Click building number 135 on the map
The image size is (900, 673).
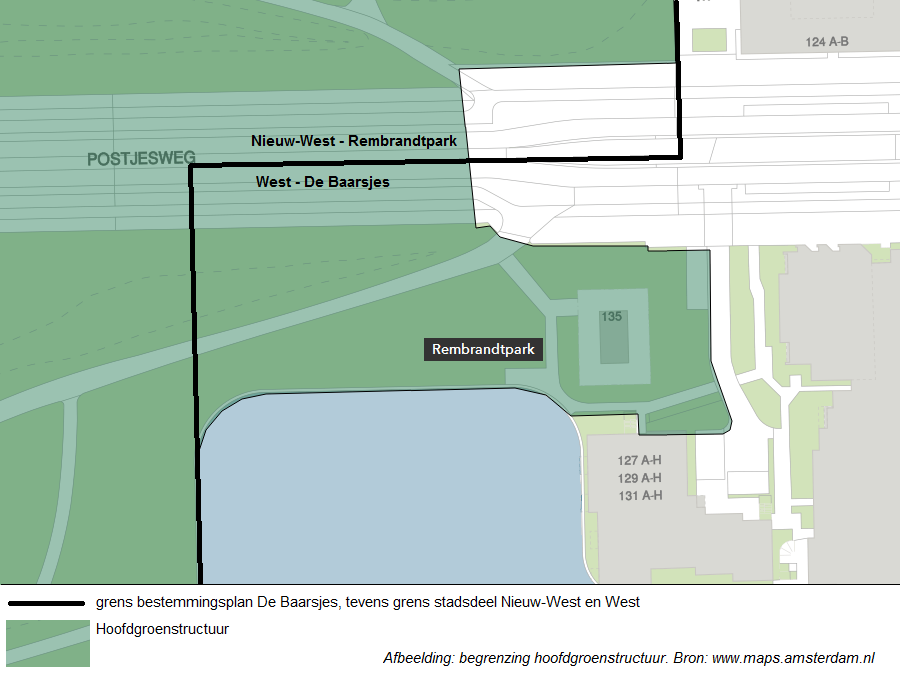pos(612,316)
